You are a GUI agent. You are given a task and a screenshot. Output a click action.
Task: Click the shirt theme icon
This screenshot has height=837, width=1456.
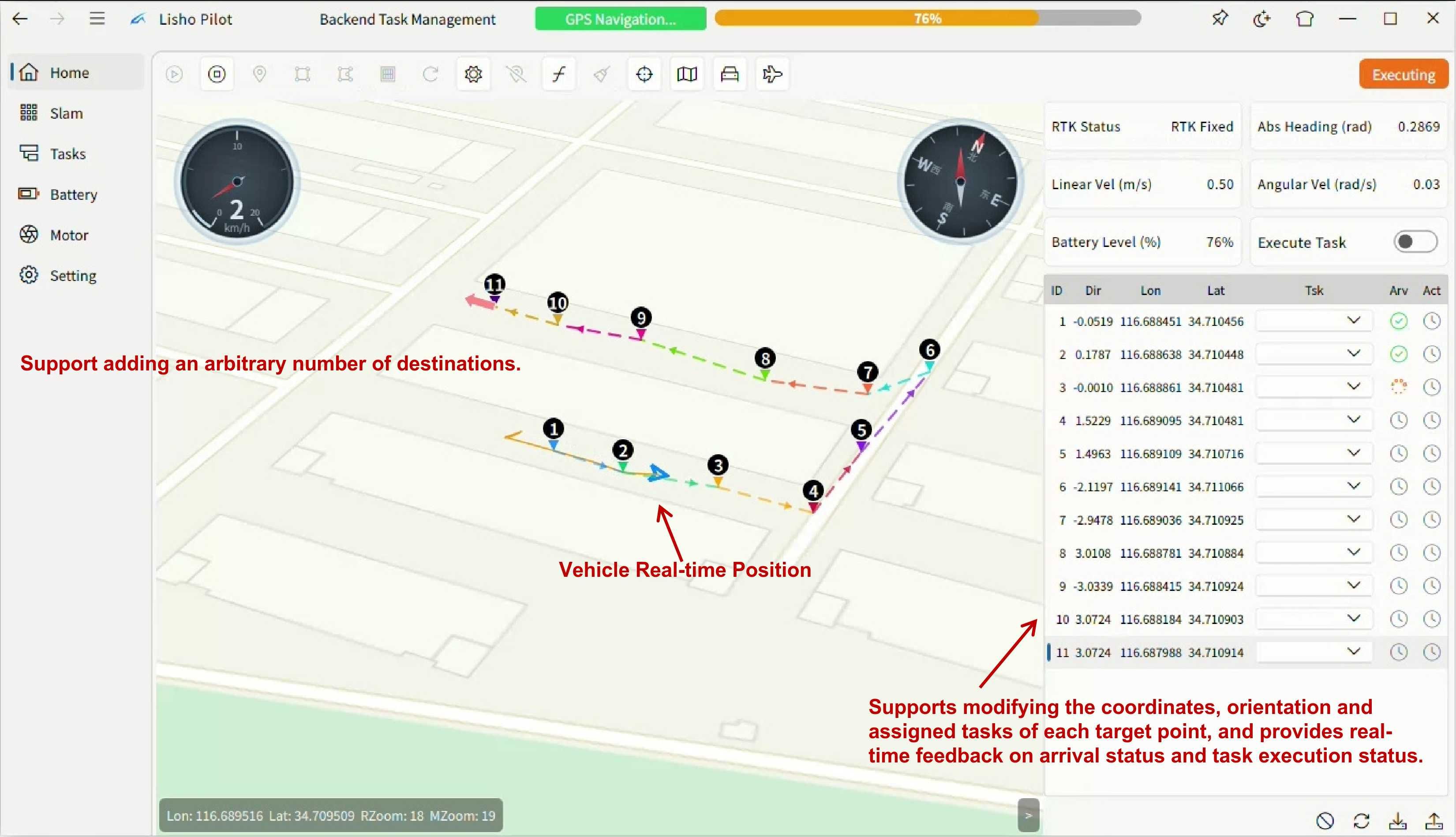1305,19
